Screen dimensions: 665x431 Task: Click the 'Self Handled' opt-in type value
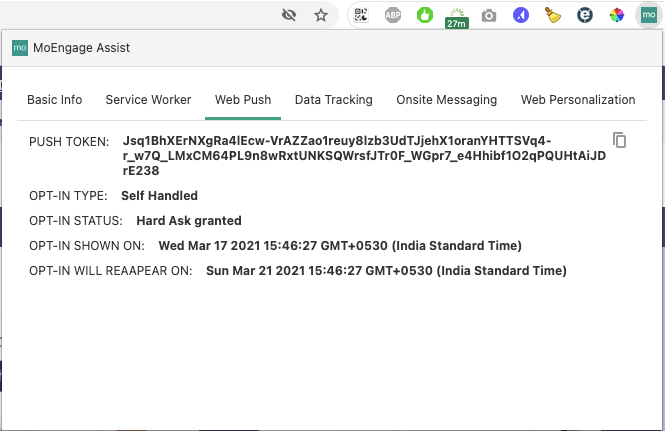pos(159,196)
